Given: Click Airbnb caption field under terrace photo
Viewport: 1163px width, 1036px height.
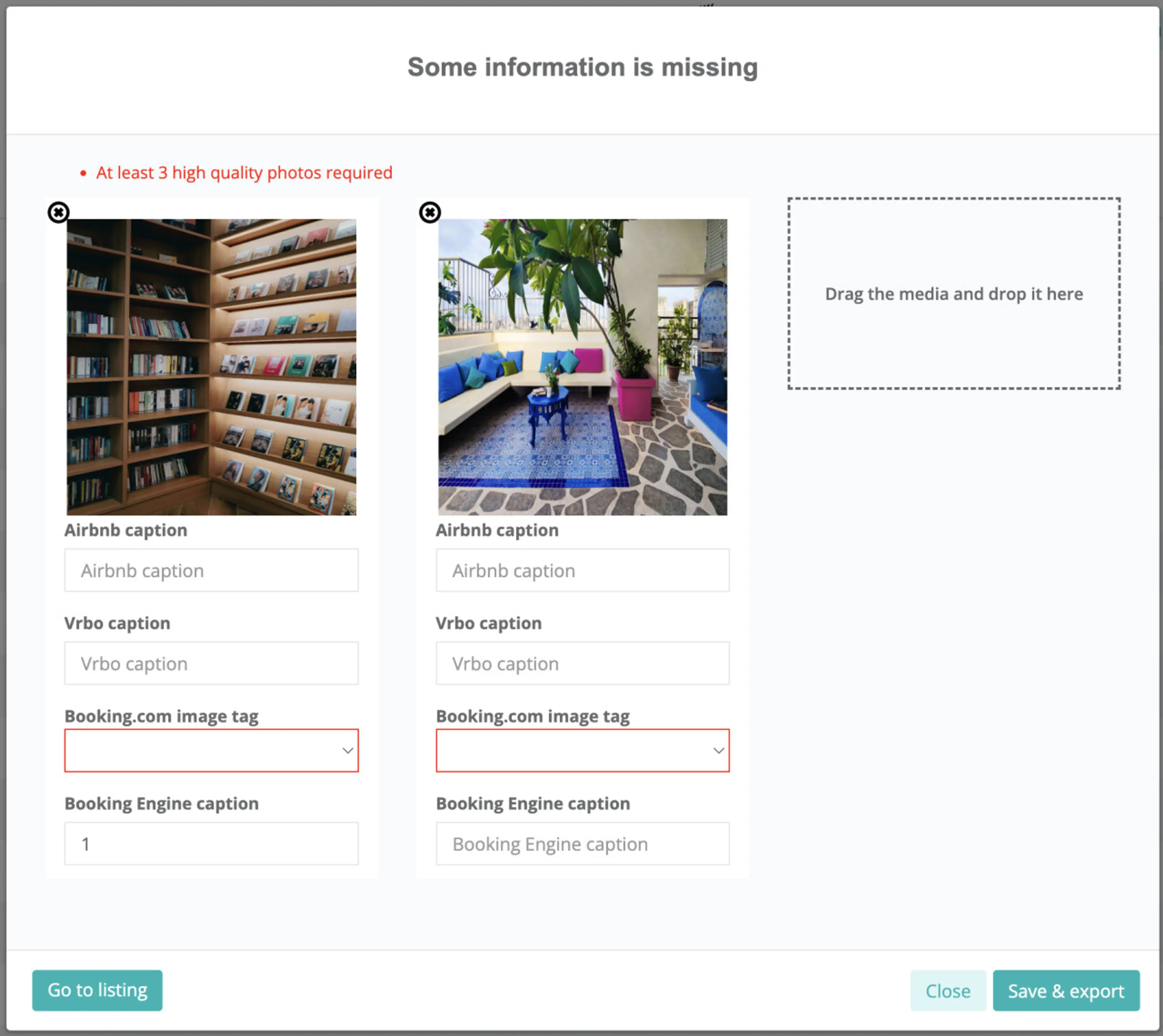Looking at the screenshot, I should (x=583, y=570).
